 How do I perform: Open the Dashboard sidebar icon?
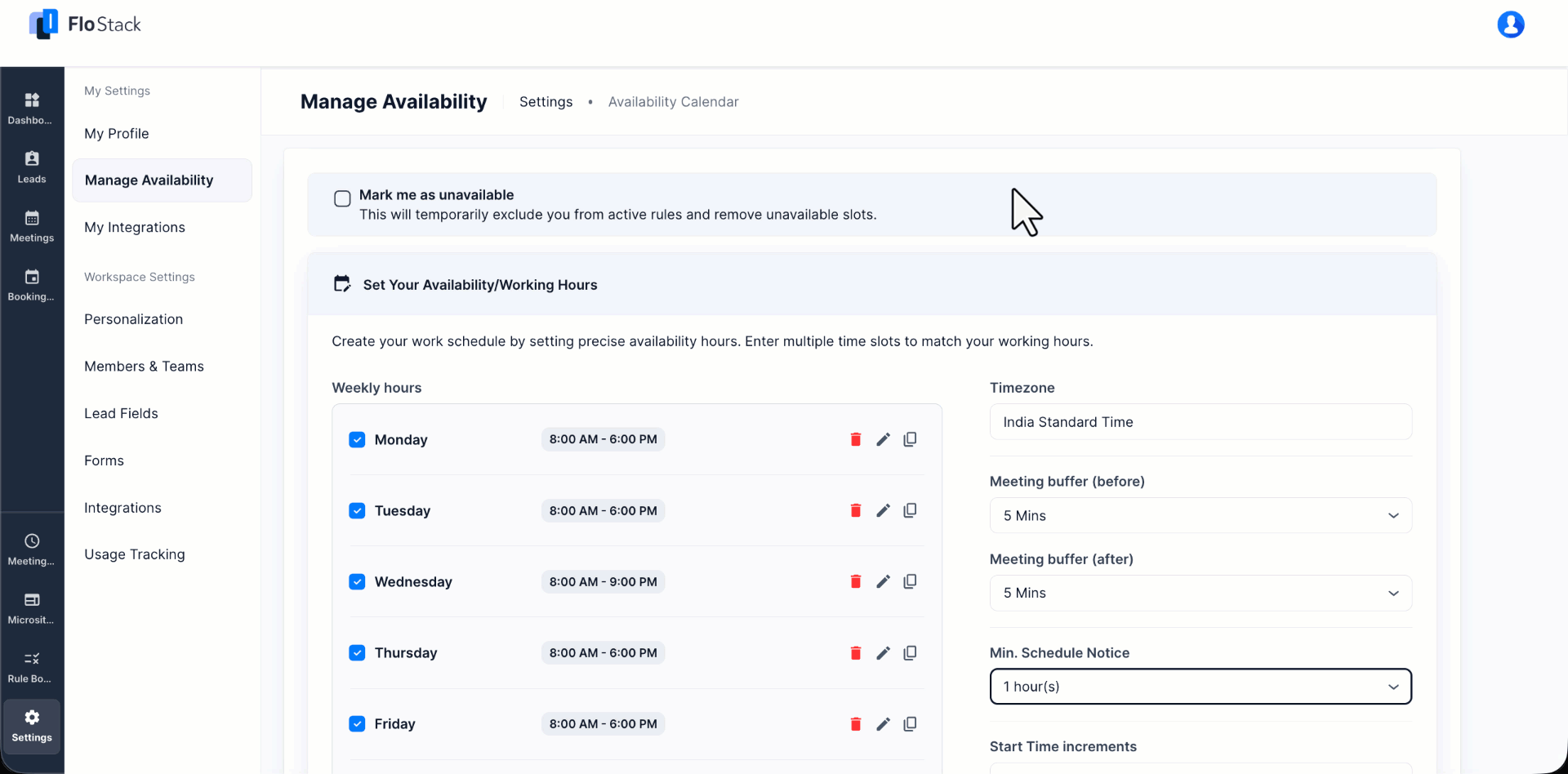pos(32,109)
